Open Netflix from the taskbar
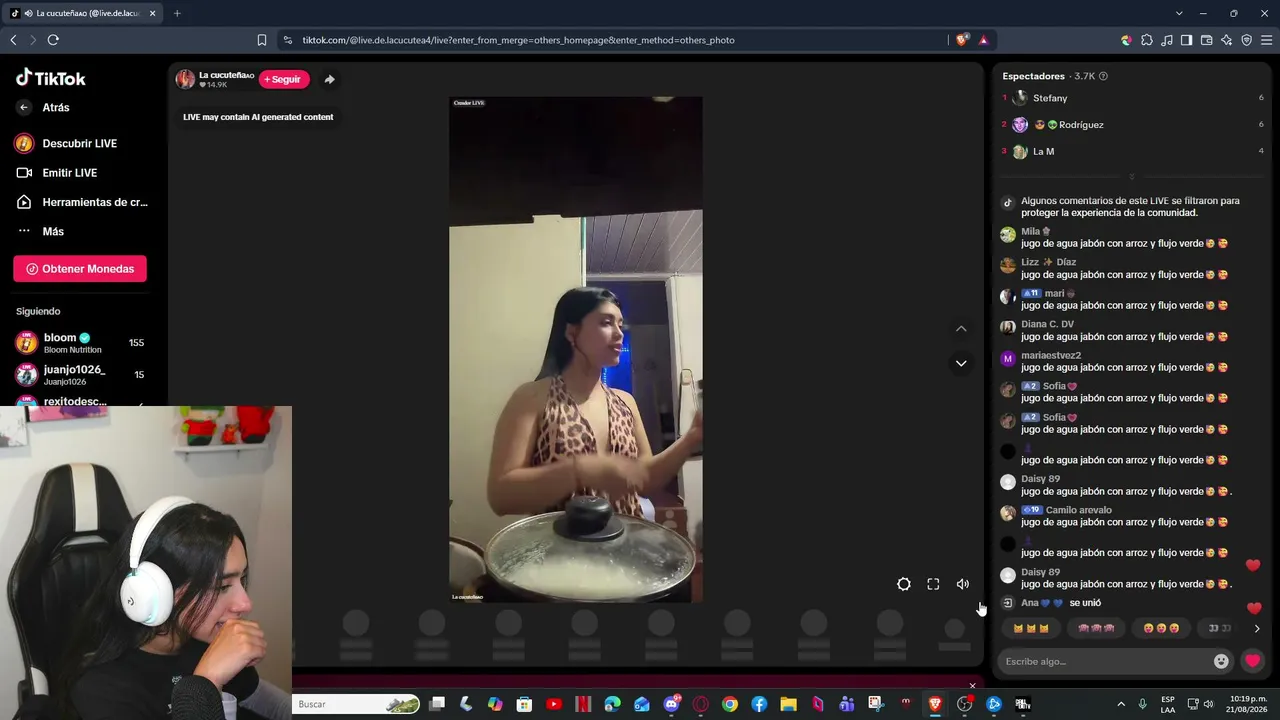This screenshot has width=1280, height=720. point(583,704)
